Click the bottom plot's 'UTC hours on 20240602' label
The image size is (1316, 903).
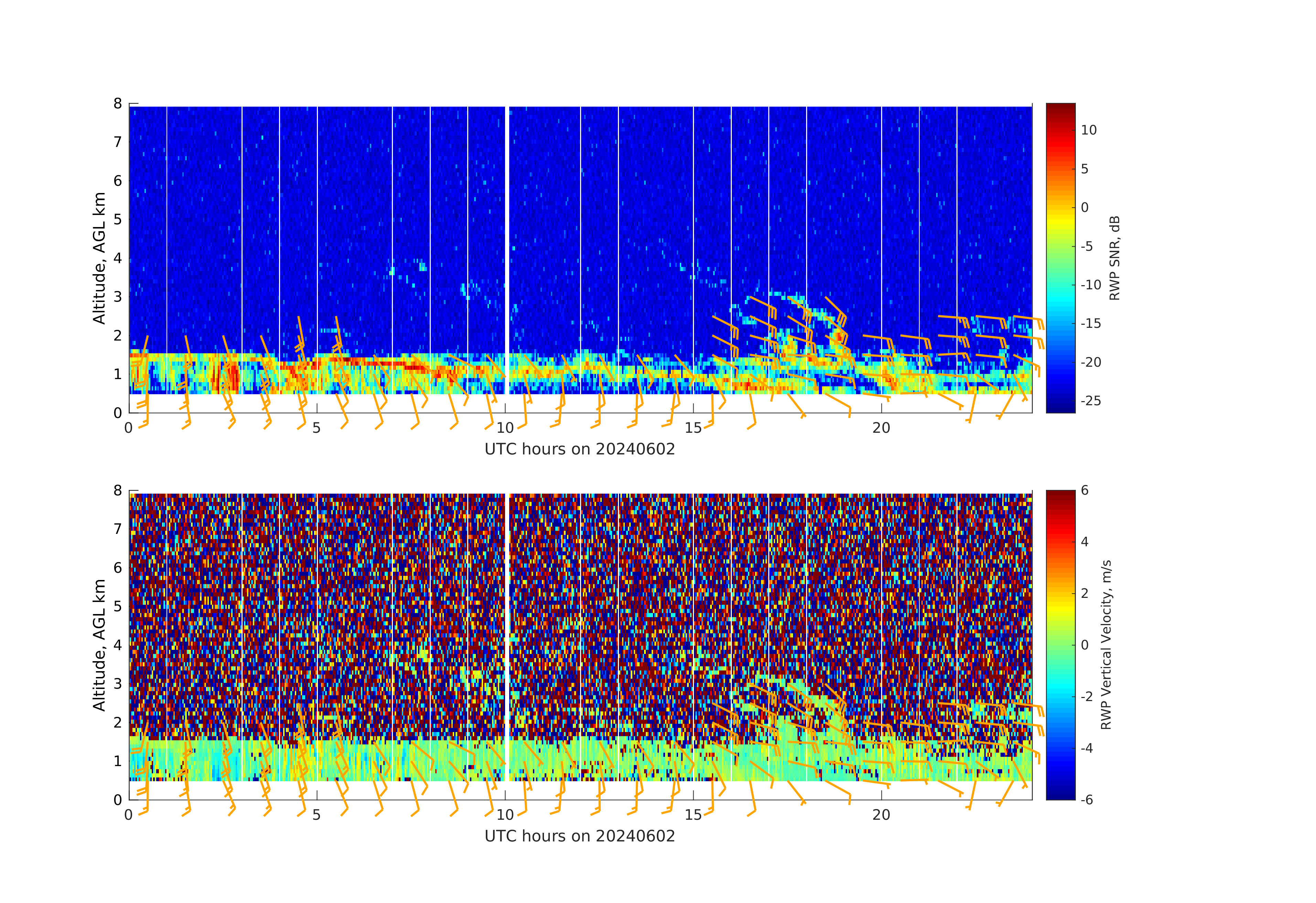click(580, 836)
